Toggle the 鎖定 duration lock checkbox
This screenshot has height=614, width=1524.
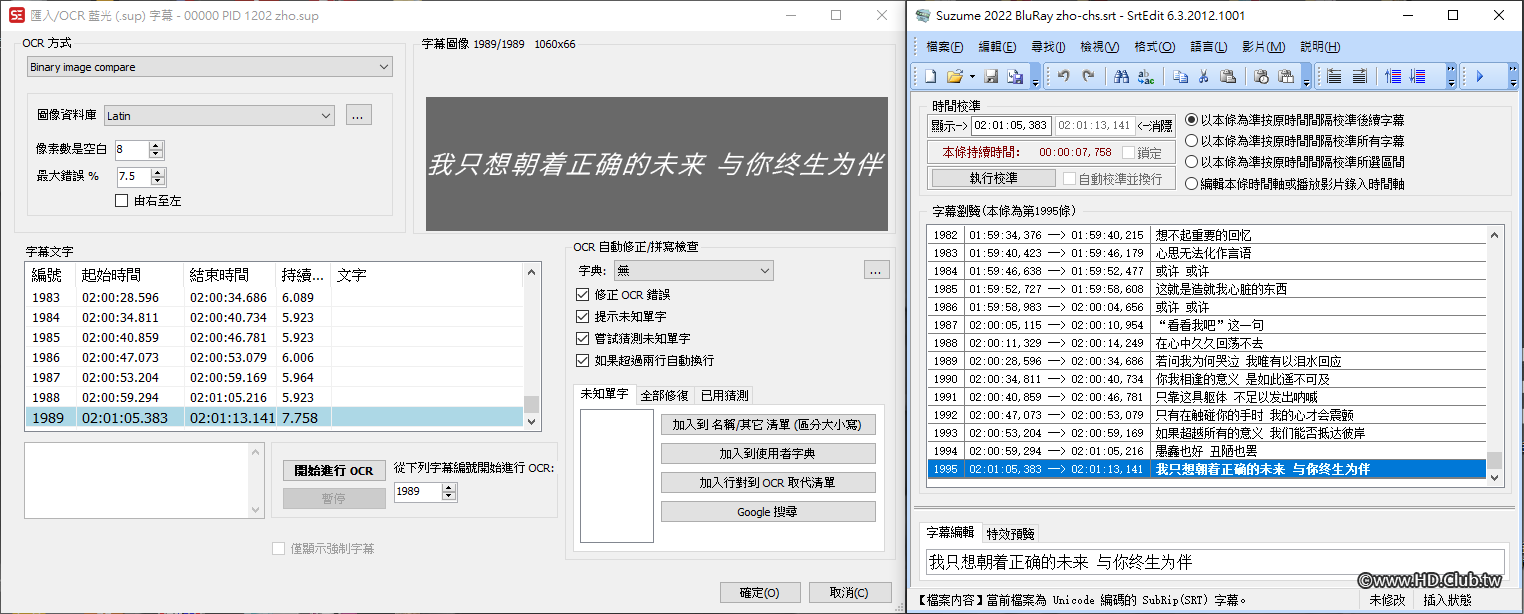[x=1128, y=154]
